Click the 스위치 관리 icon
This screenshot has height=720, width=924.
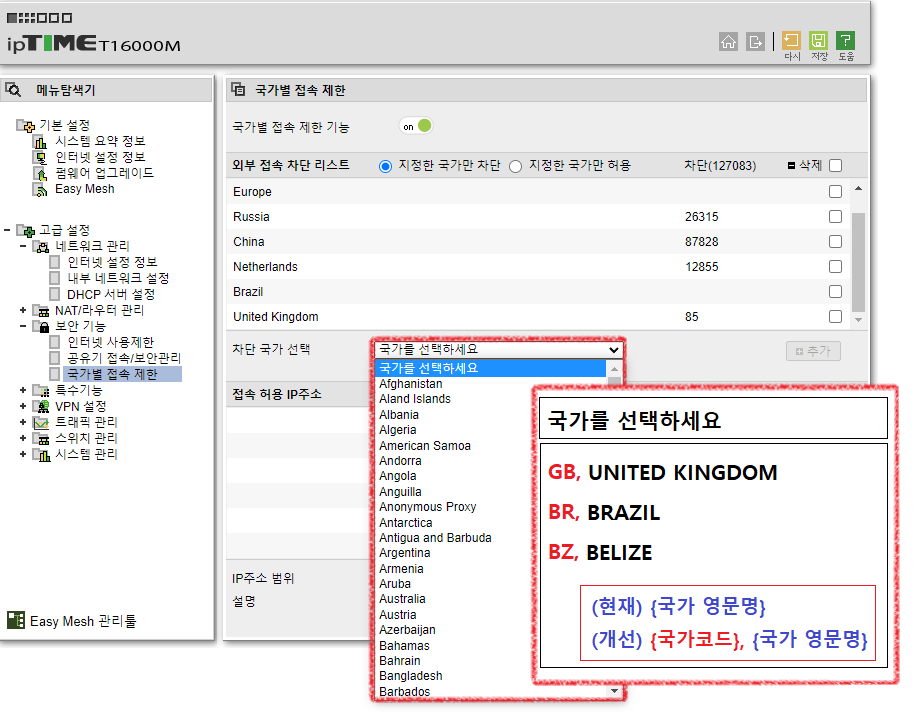[x=41, y=438]
